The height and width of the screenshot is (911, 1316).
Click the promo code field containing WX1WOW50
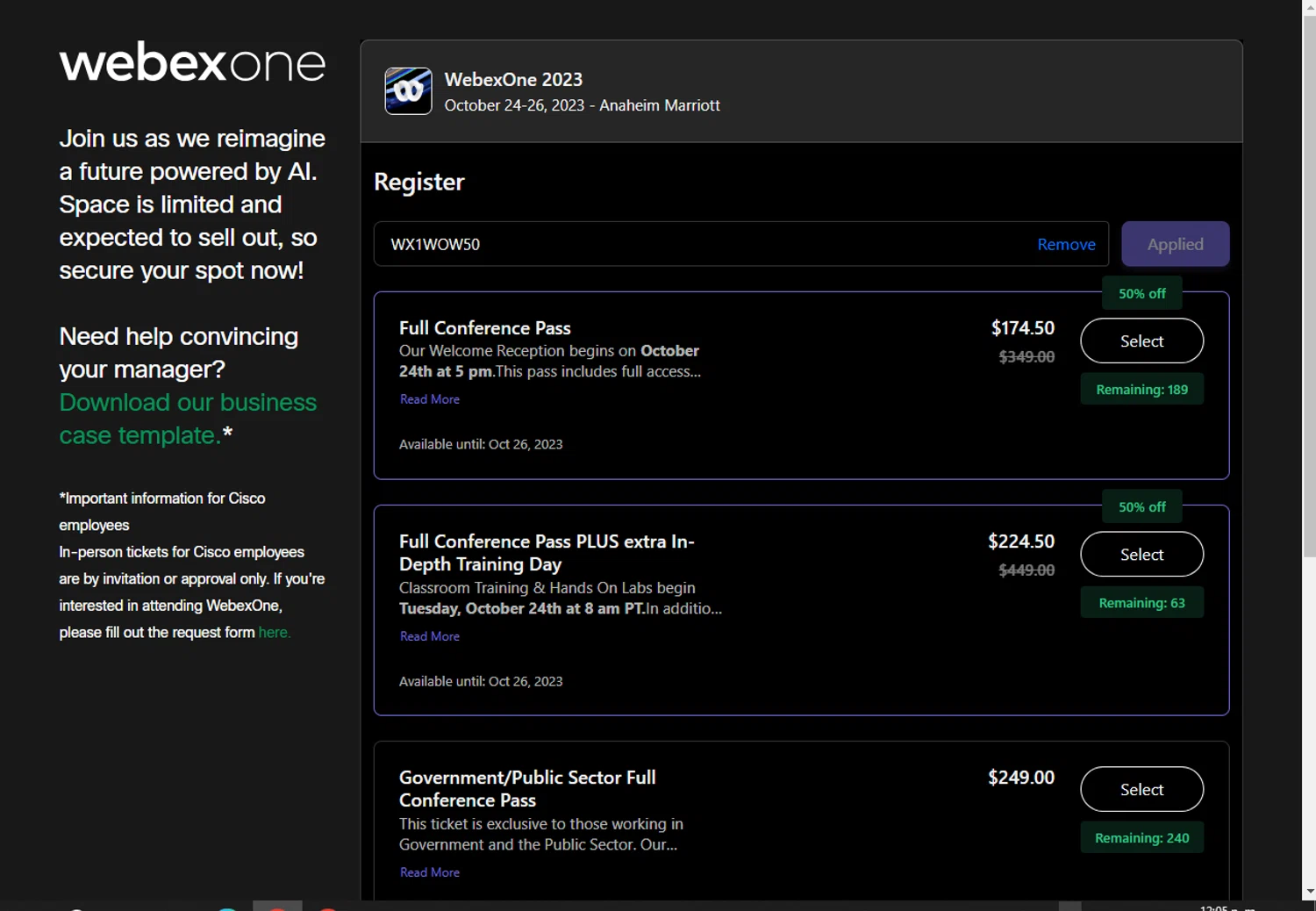tap(741, 244)
